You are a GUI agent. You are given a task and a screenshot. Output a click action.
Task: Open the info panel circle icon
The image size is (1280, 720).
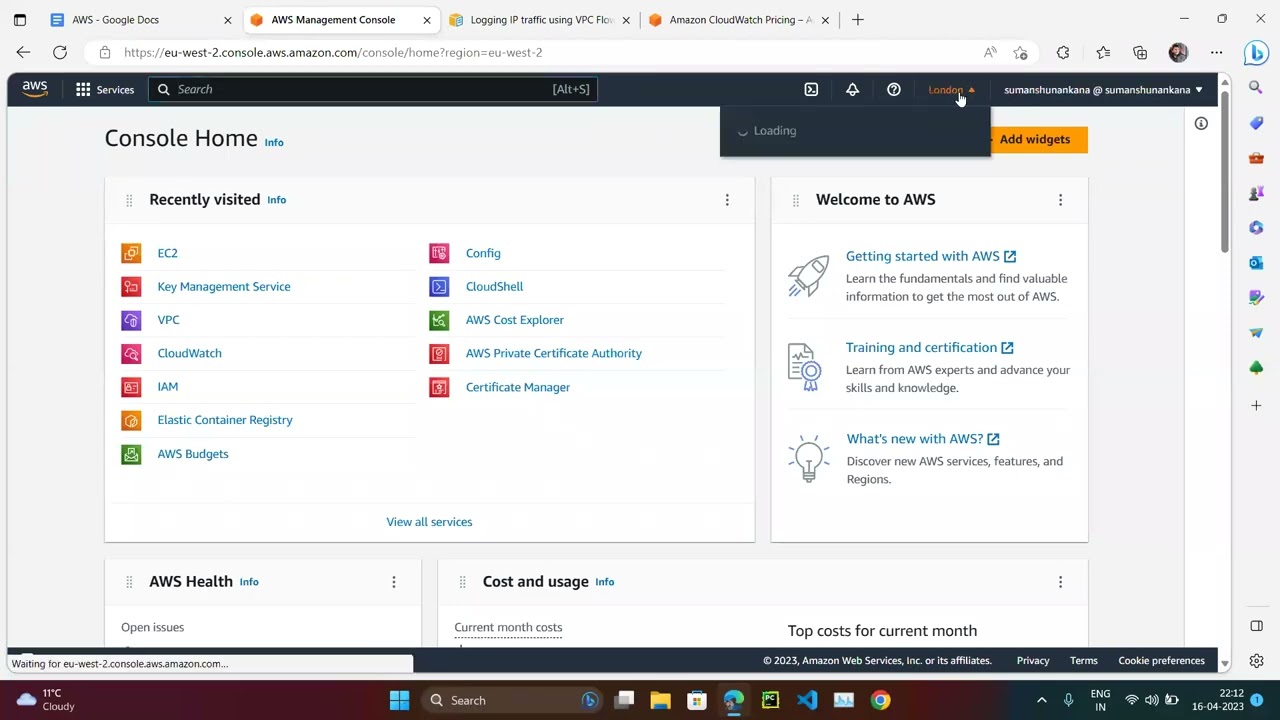tap(1201, 123)
